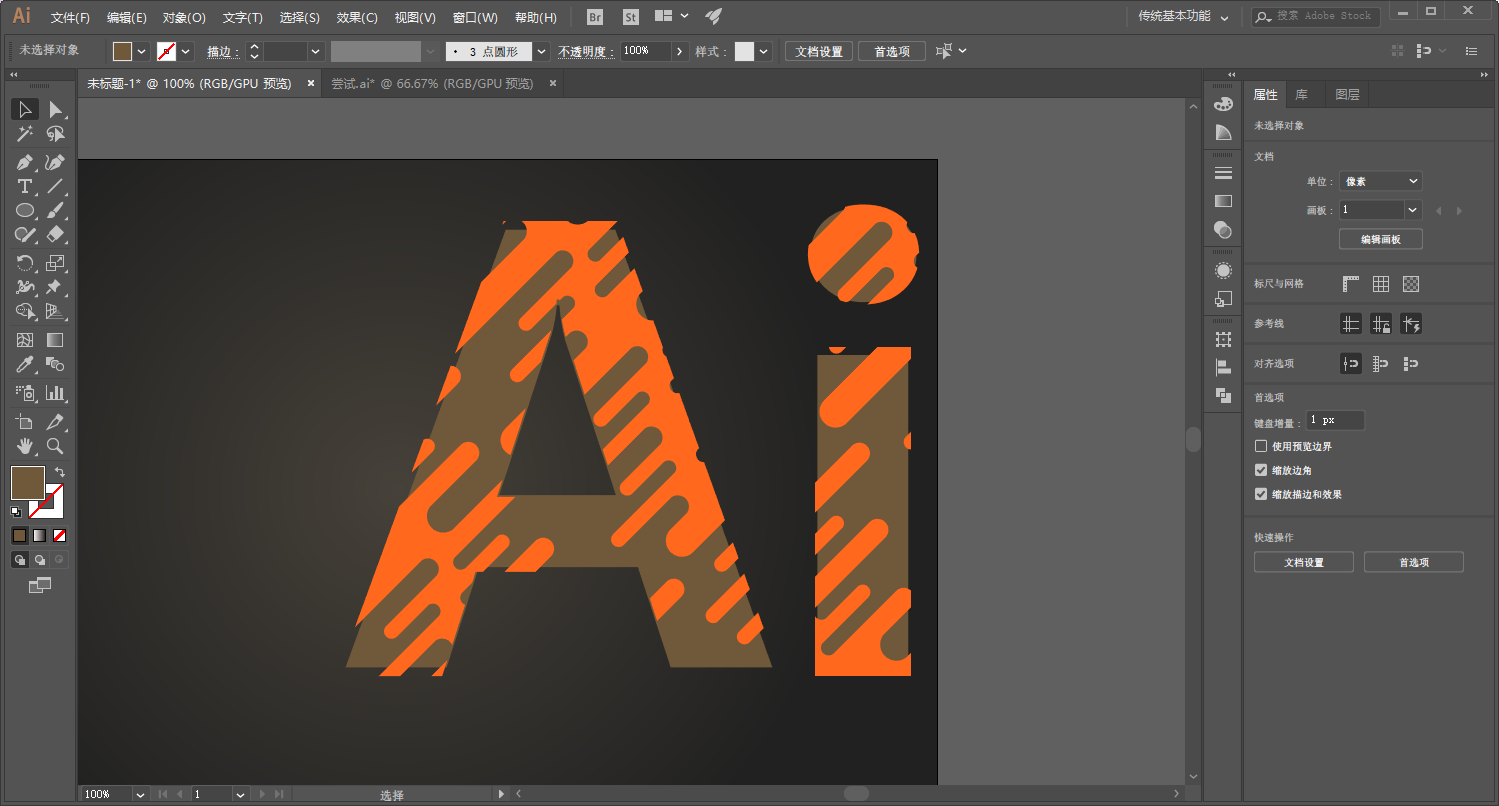Screen dimensions: 1499x806
Task: Uncheck the 缩放边角 checkbox
Action: coord(1261,470)
